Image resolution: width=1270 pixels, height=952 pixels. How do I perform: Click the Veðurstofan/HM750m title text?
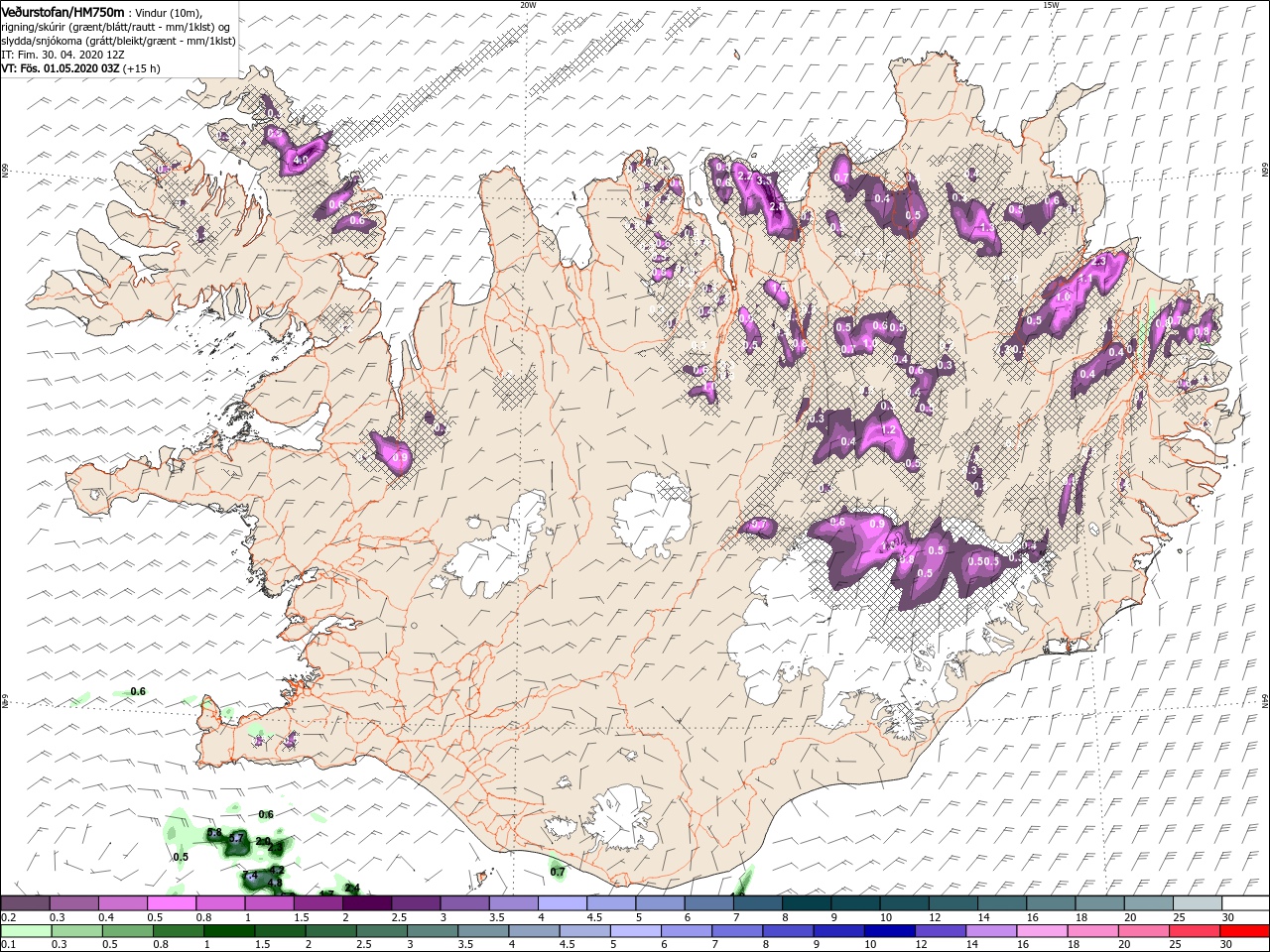63,11
